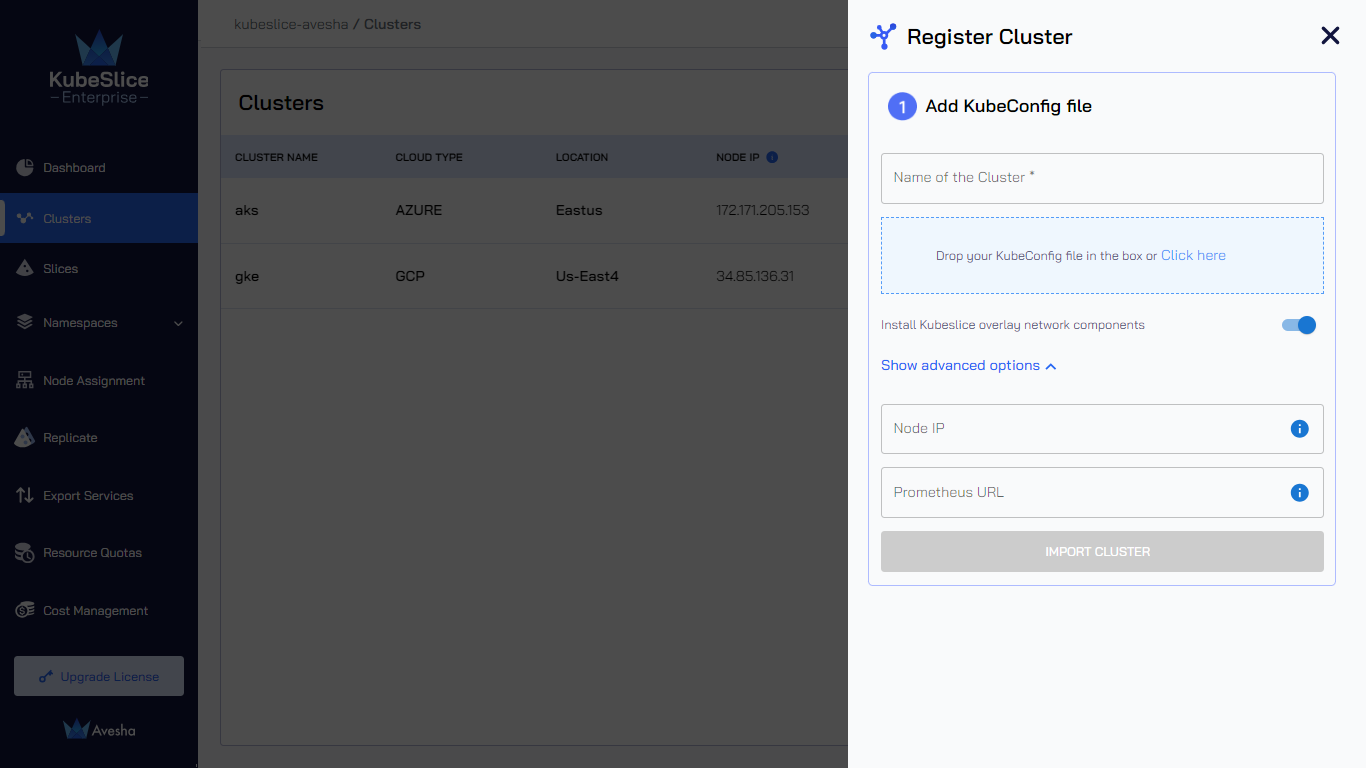The height and width of the screenshot is (768, 1366).
Task: Click the Node IP column info icon
Action: (772, 157)
